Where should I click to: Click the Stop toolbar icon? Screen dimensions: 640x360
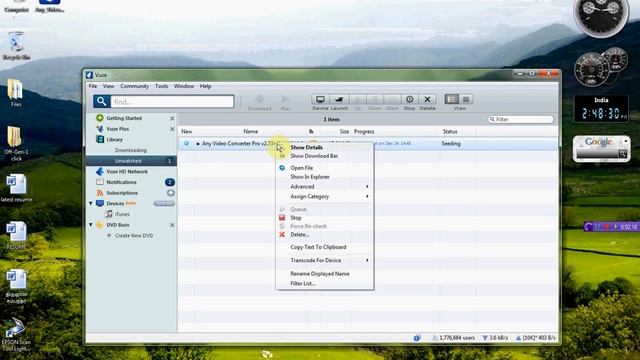point(409,99)
